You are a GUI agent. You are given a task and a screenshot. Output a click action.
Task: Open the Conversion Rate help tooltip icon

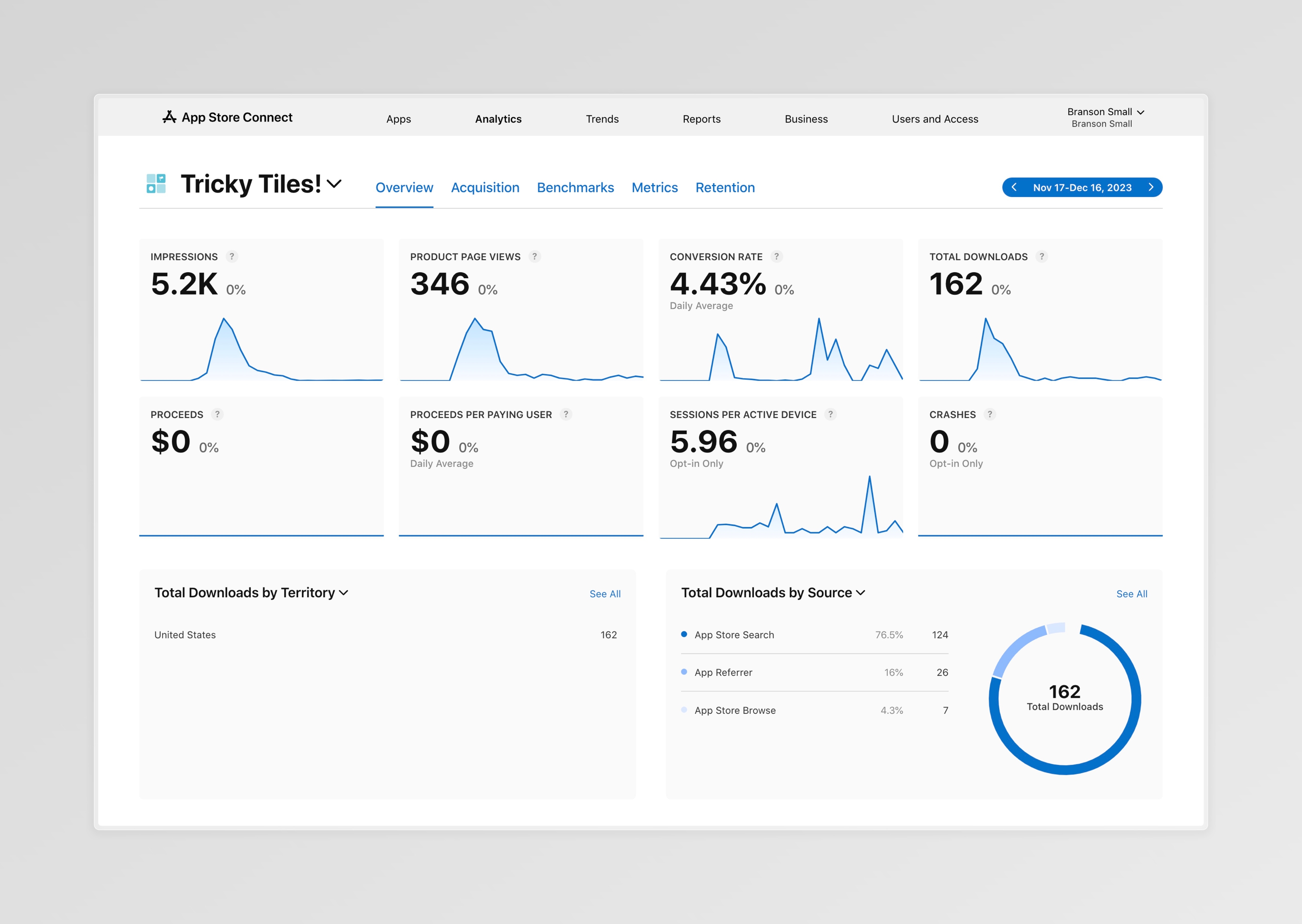(x=776, y=257)
